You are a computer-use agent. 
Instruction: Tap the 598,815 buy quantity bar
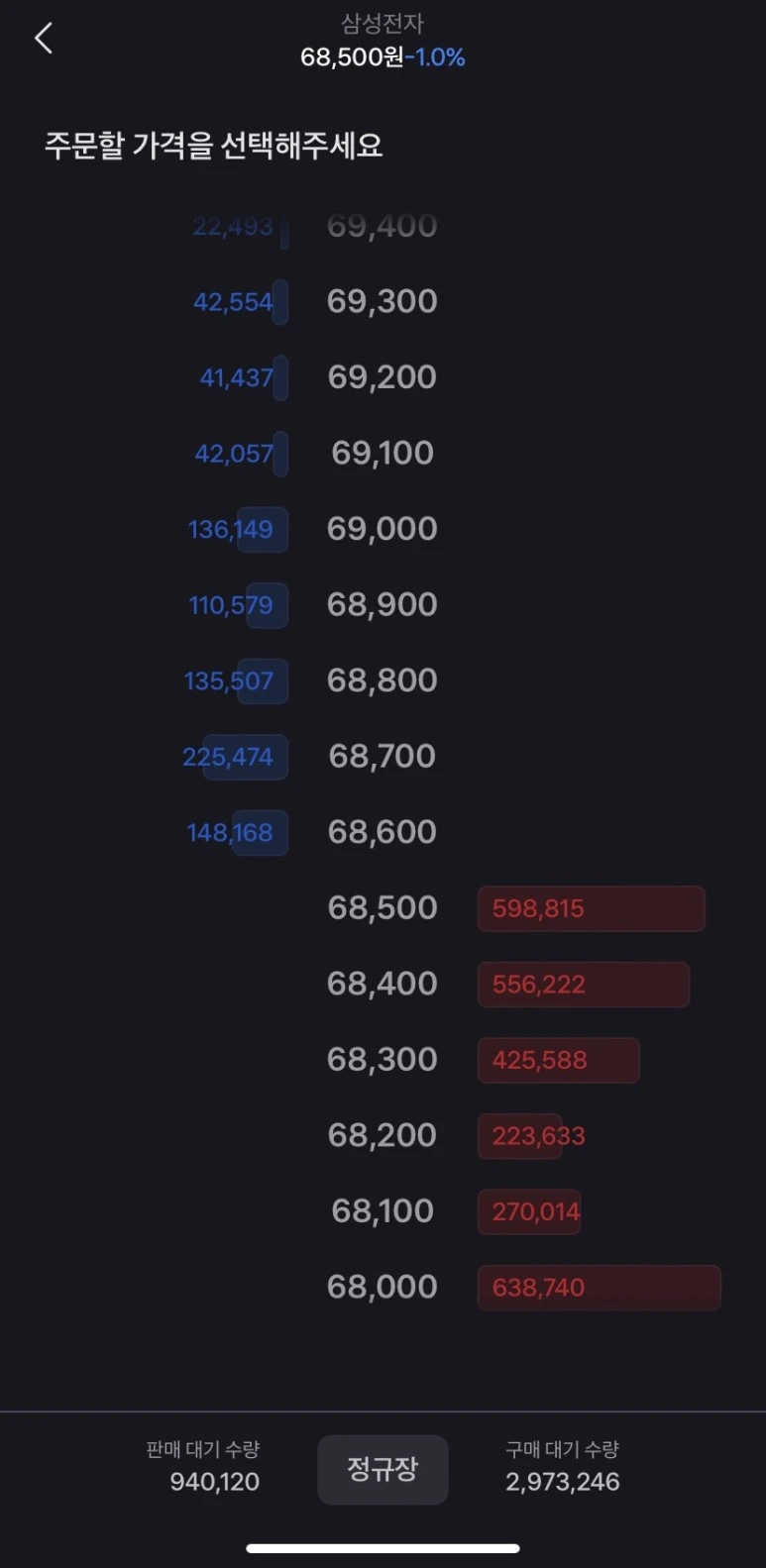[591, 908]
